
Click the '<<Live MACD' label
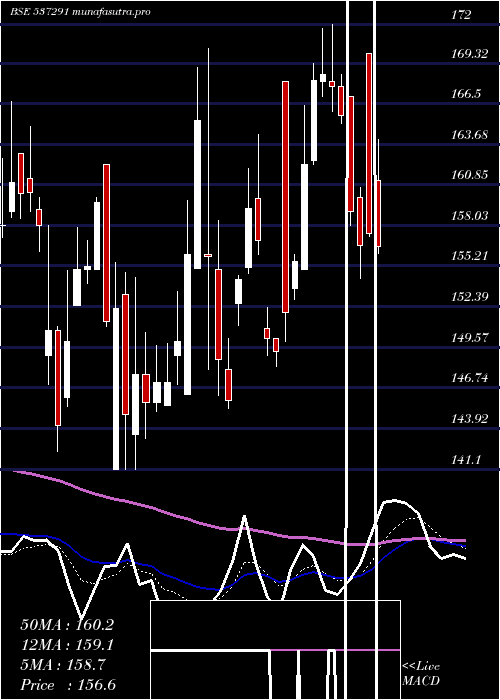[421, 674]
